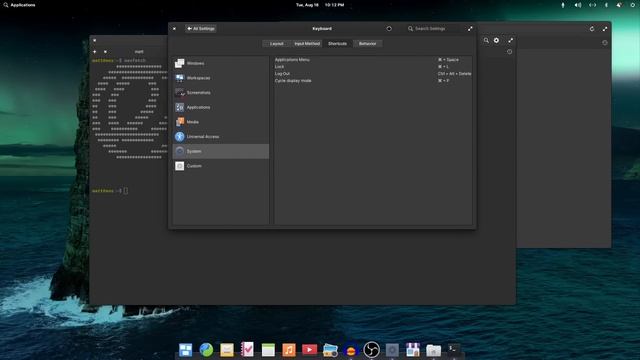Launch web browser from dock
The image size is (640, 360).
click(x=206, y=350)
